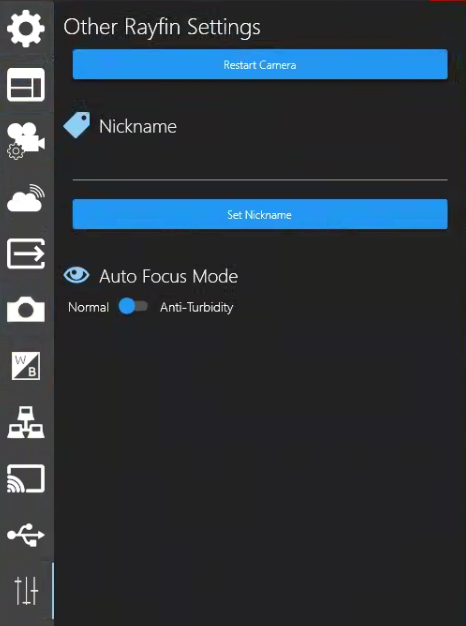Click the tag icon next to Nickname
The height and width of the screenshot is (626, 466).
(x=77, y=125)
